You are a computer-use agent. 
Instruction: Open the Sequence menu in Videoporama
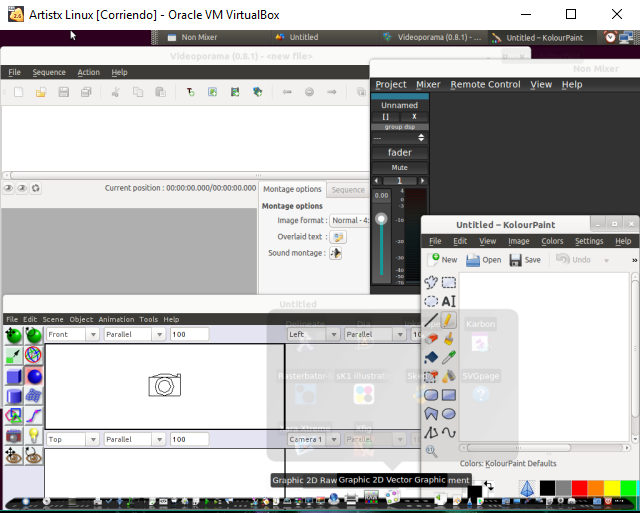(48, 72)
